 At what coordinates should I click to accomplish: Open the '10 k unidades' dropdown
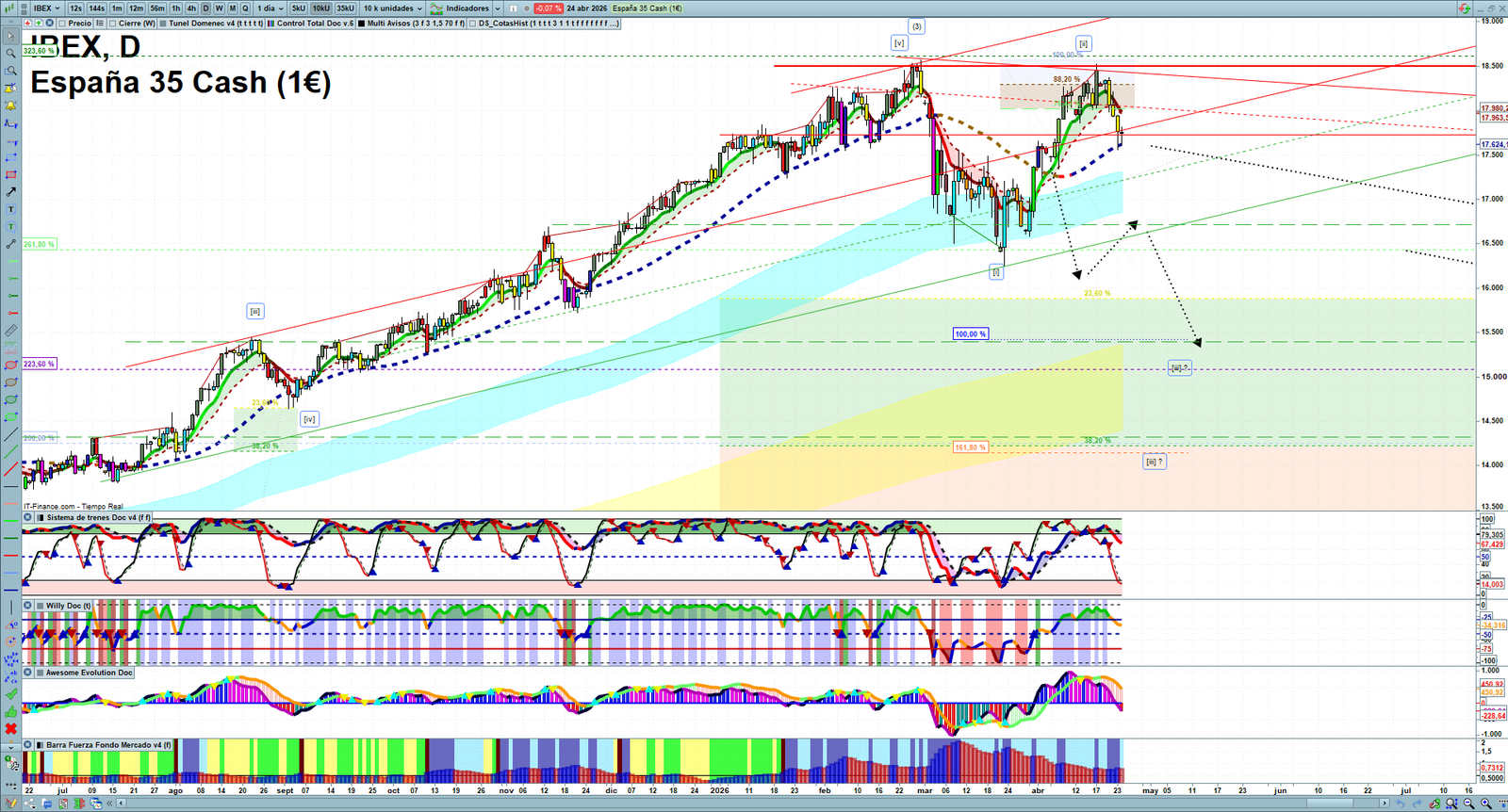click(392, 8)
